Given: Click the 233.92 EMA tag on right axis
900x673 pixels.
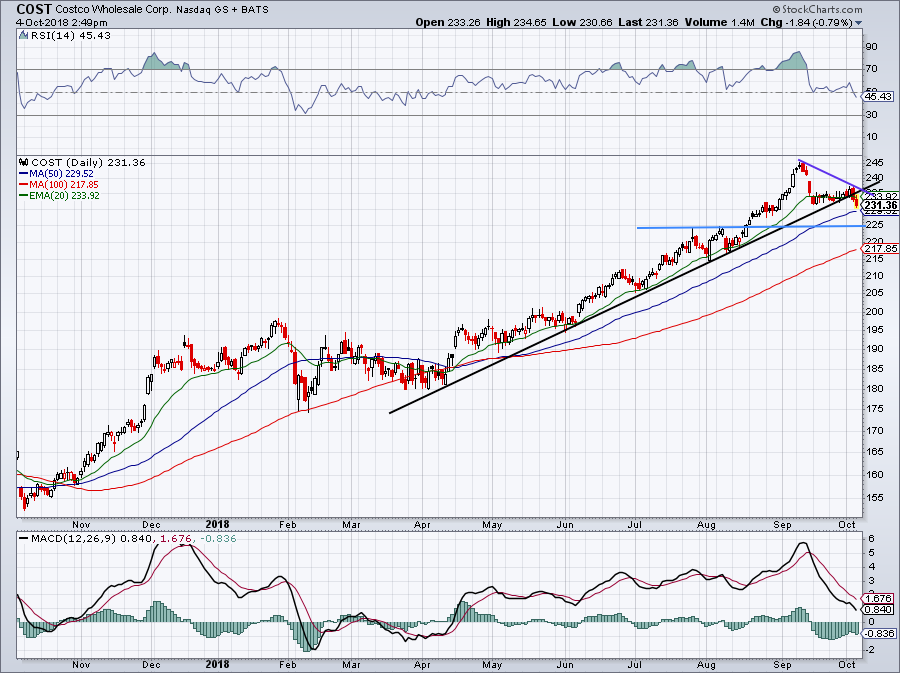Looking at the screenshot, I should (x=881, y=196).
